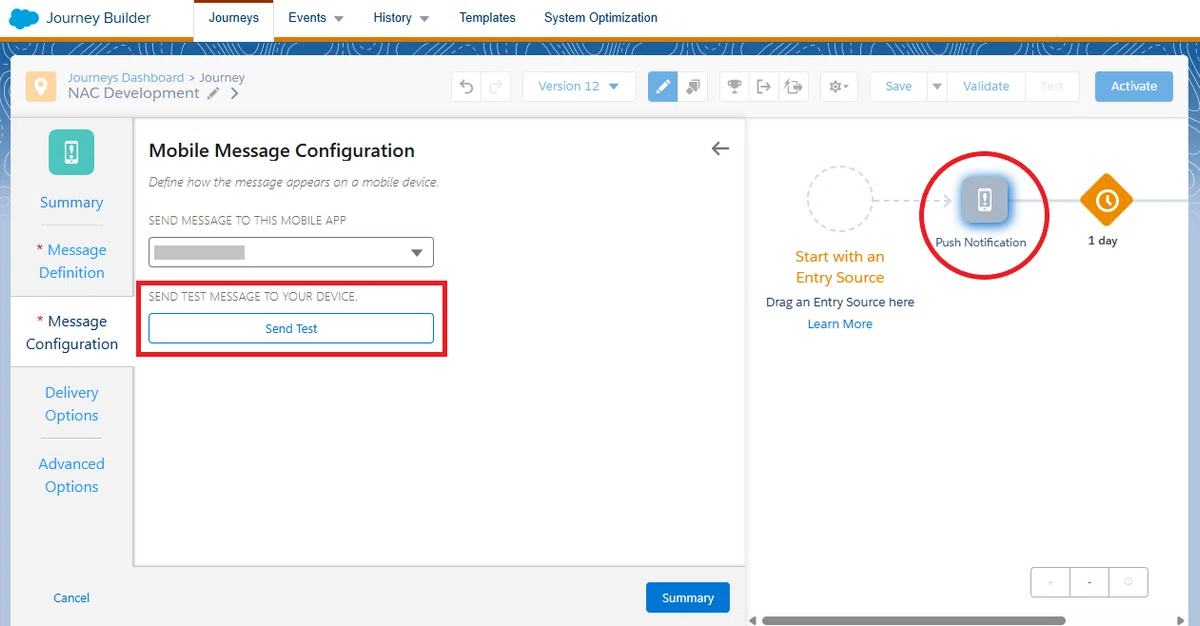Click the back arrow in configuration panel
This screenshot has width=1200, height=626.
[720, 149]
